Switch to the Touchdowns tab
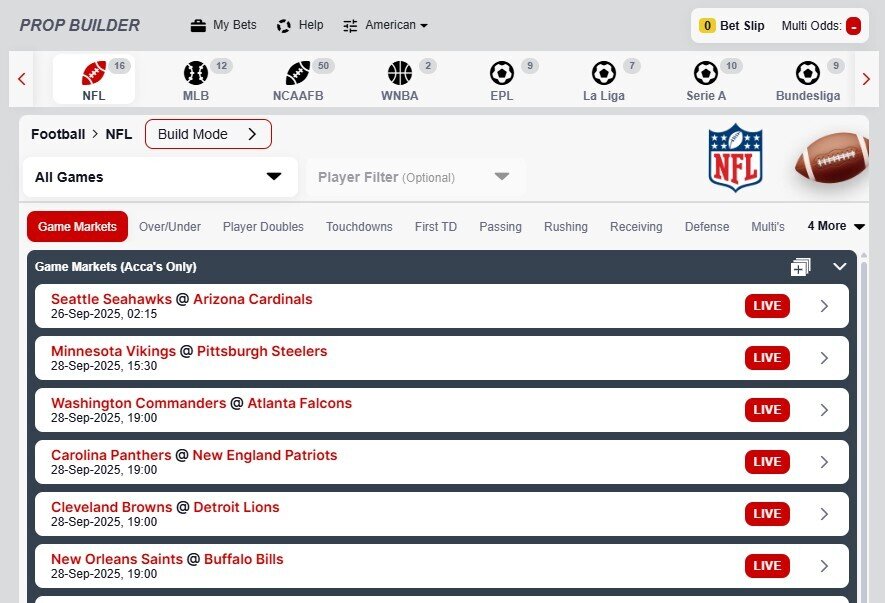 point(358,227)
